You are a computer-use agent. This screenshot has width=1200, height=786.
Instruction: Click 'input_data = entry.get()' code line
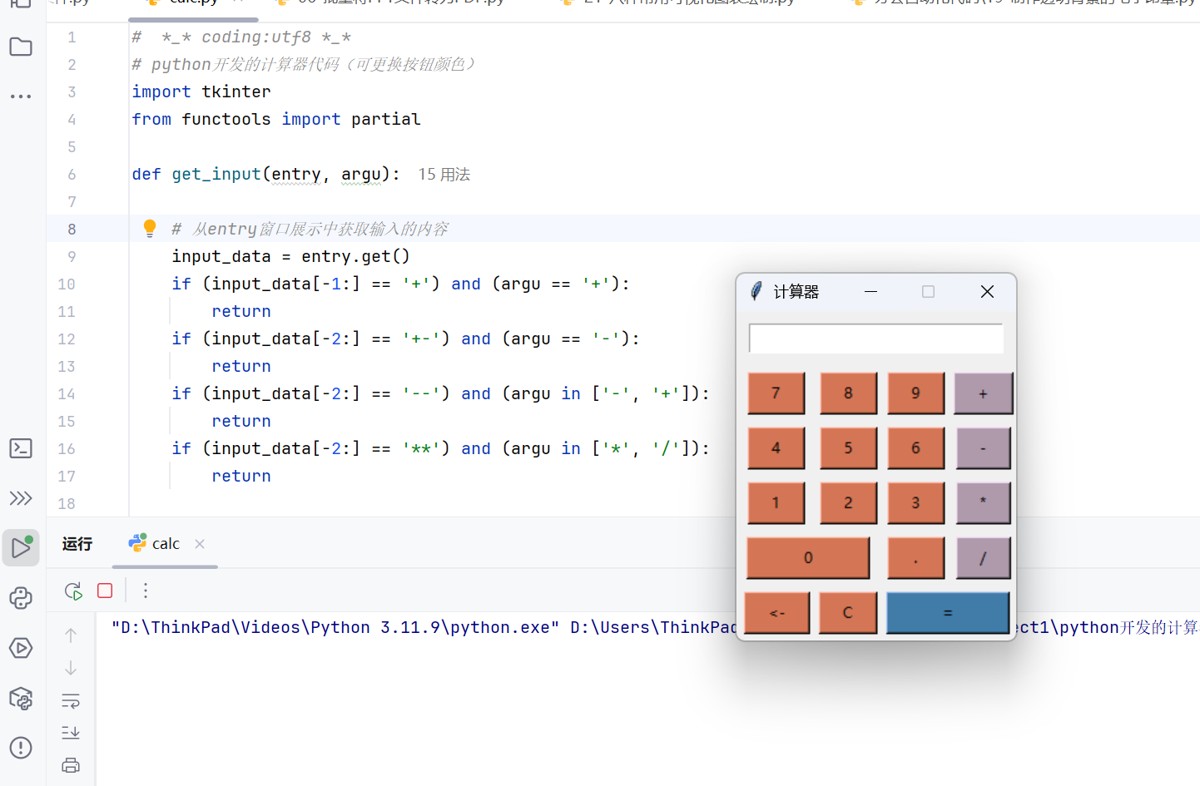point(291,256)
